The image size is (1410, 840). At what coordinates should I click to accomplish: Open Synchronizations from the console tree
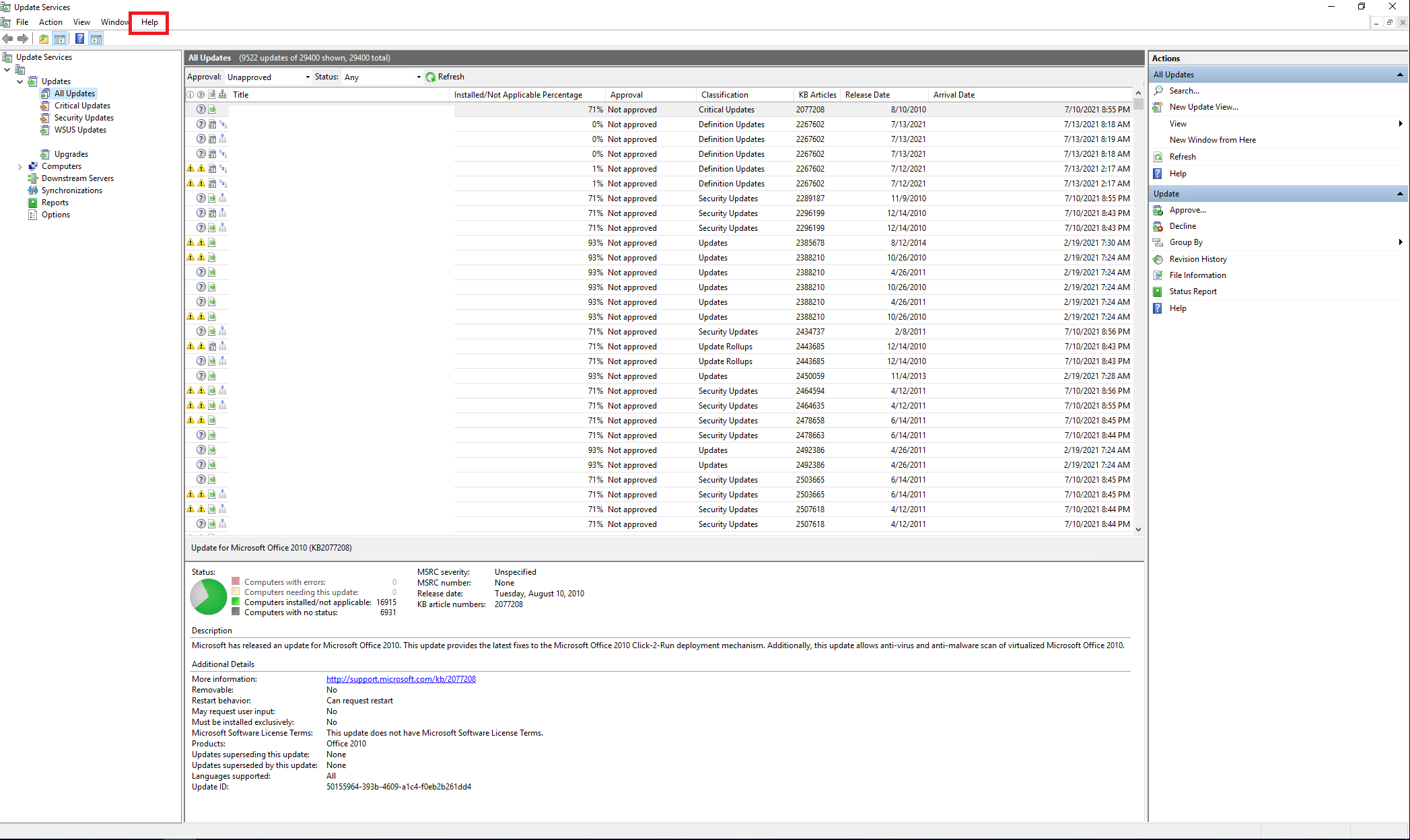pos(71,190)
